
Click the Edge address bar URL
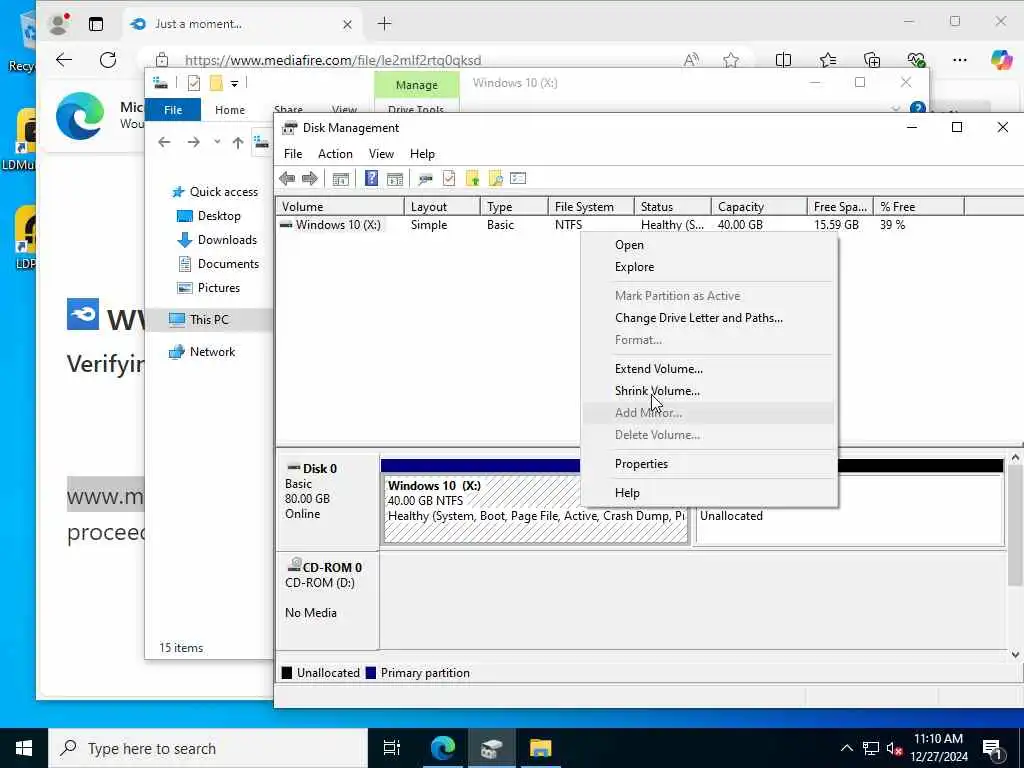tap(333, 60)
